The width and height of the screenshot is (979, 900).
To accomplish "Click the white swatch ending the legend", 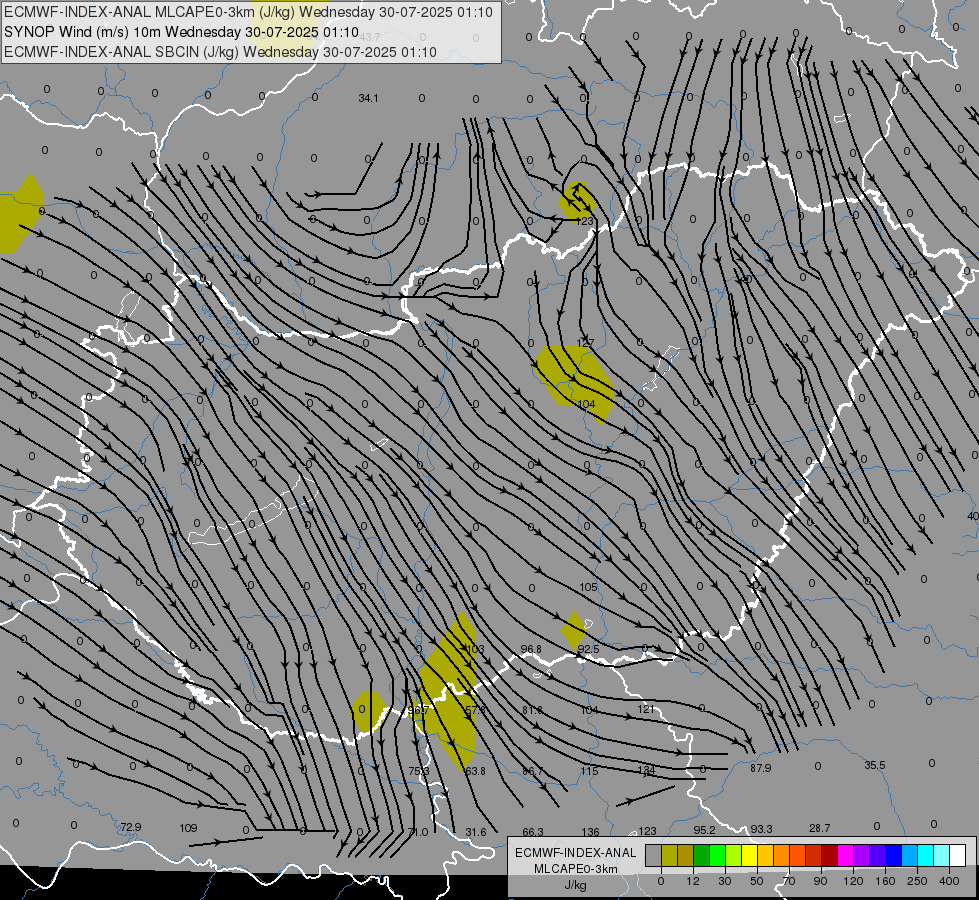I will [958, 856].
